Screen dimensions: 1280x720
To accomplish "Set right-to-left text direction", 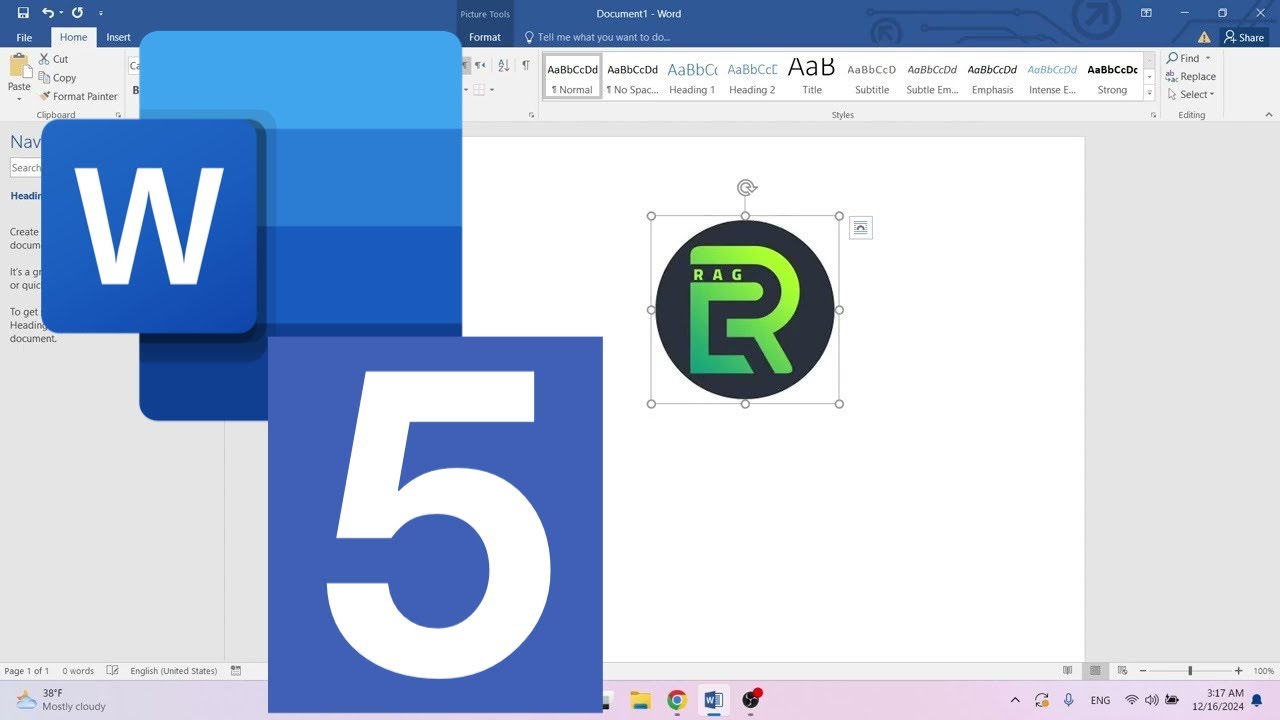I will click(480, 65).
